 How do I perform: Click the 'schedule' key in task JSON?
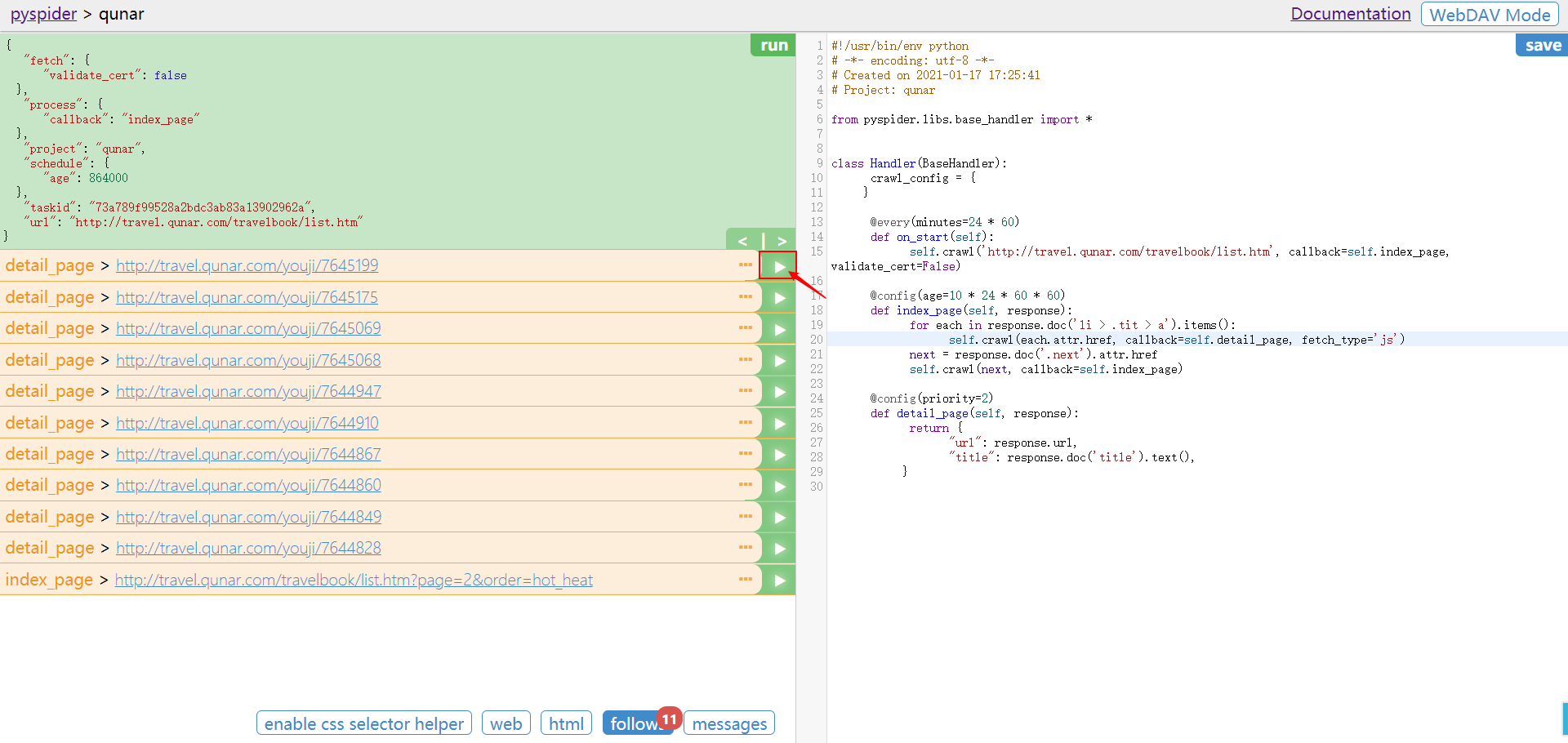[x=56, y=163]
